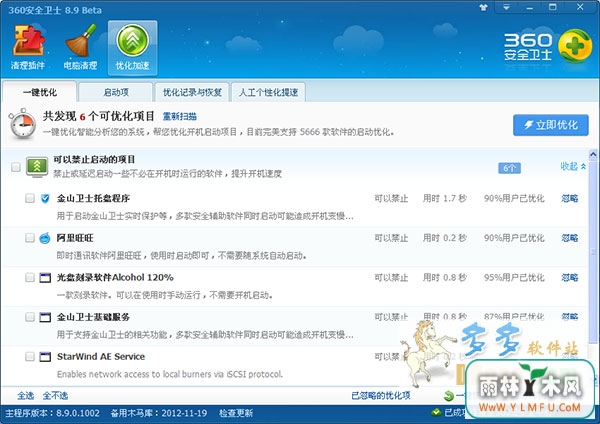Click the 金山卫士基础服务 window icon
The width and height of the screenshot is (600, 424).
point(45,317)
